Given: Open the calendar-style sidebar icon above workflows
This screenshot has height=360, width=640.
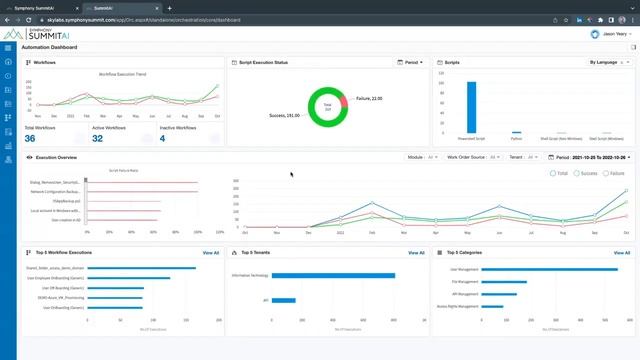Looking at the screenshot, I should [x=8, y=104].
